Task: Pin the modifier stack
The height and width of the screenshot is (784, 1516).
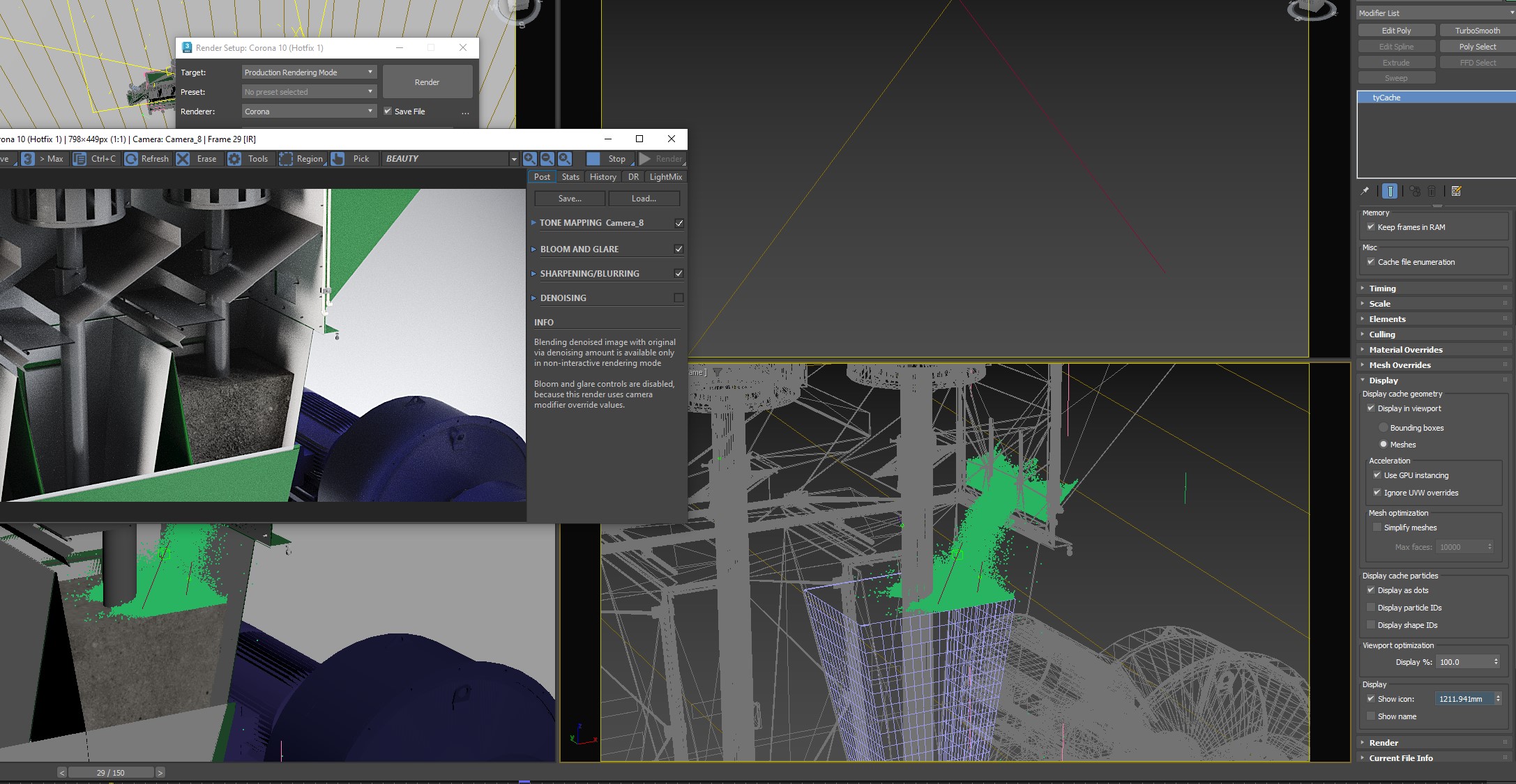Action: point(1365,191)
